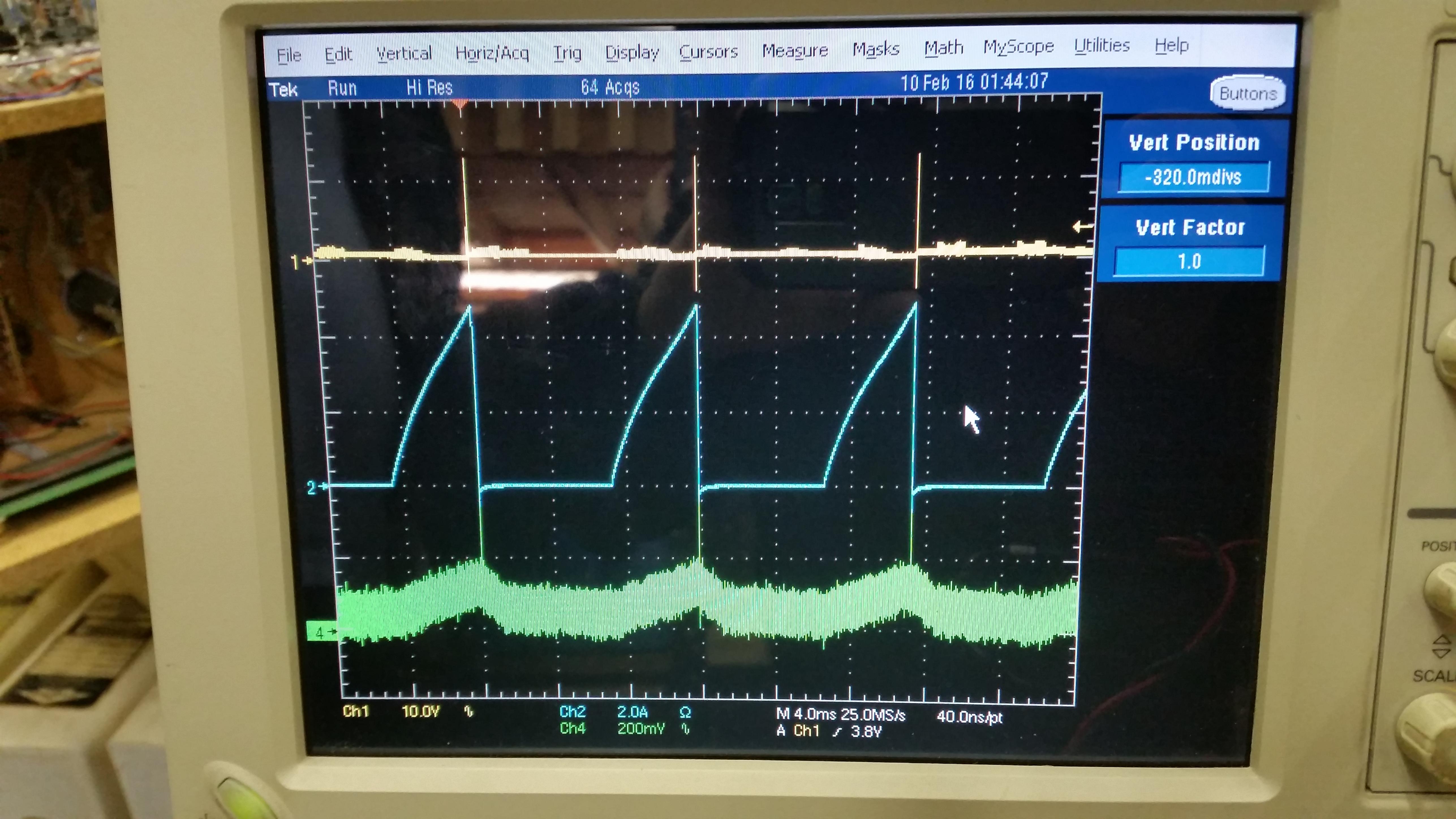
Task: Open the Edit menu
Action: (x=338, y=54)
